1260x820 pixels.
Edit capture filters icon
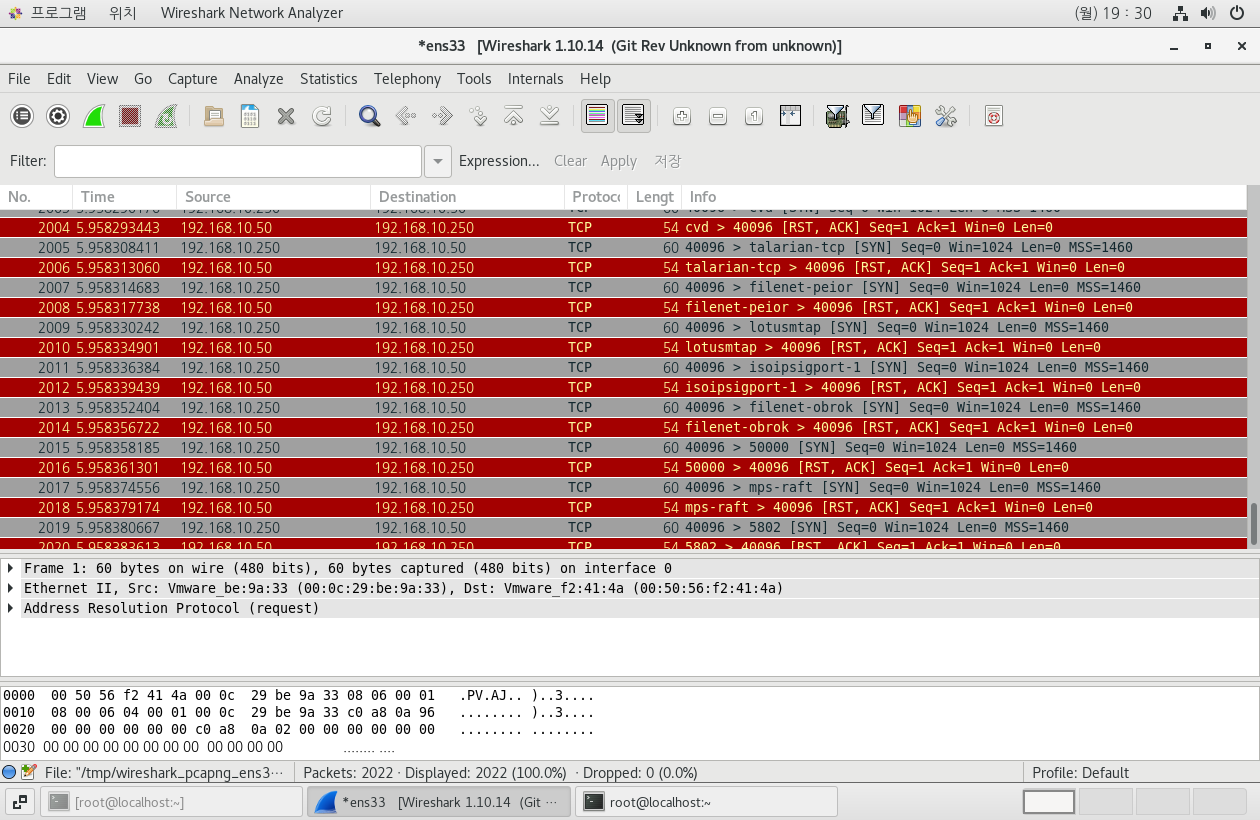838,117
